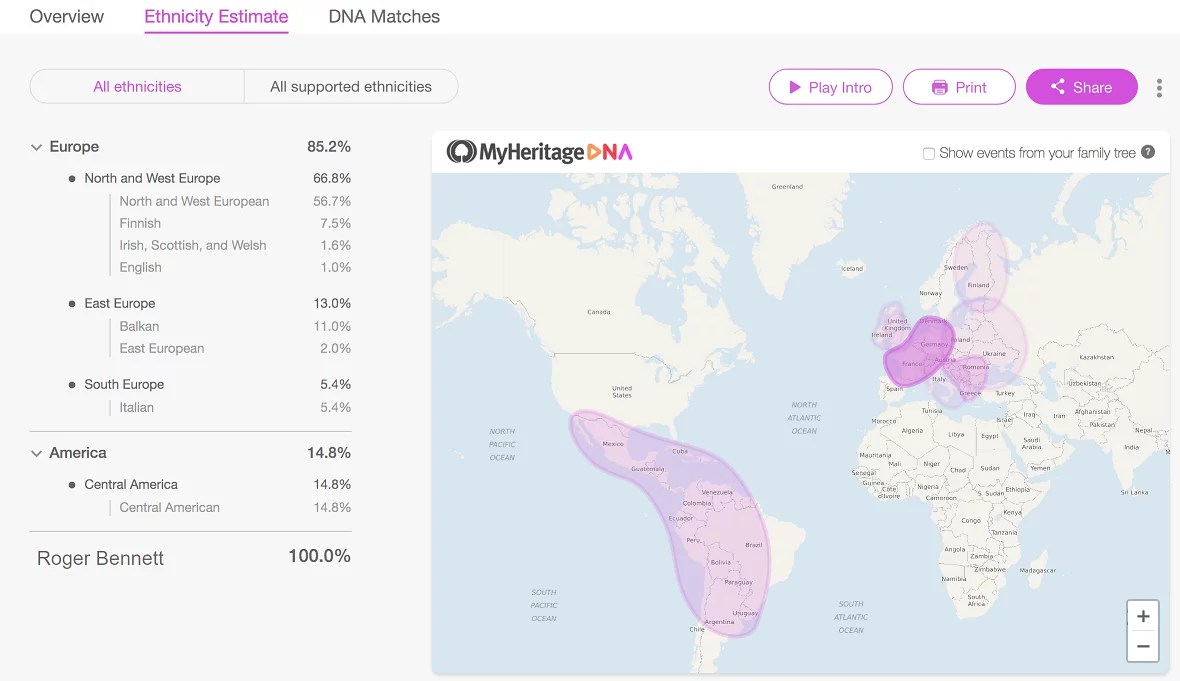Zoom in on the map with the plus control

1143,616
